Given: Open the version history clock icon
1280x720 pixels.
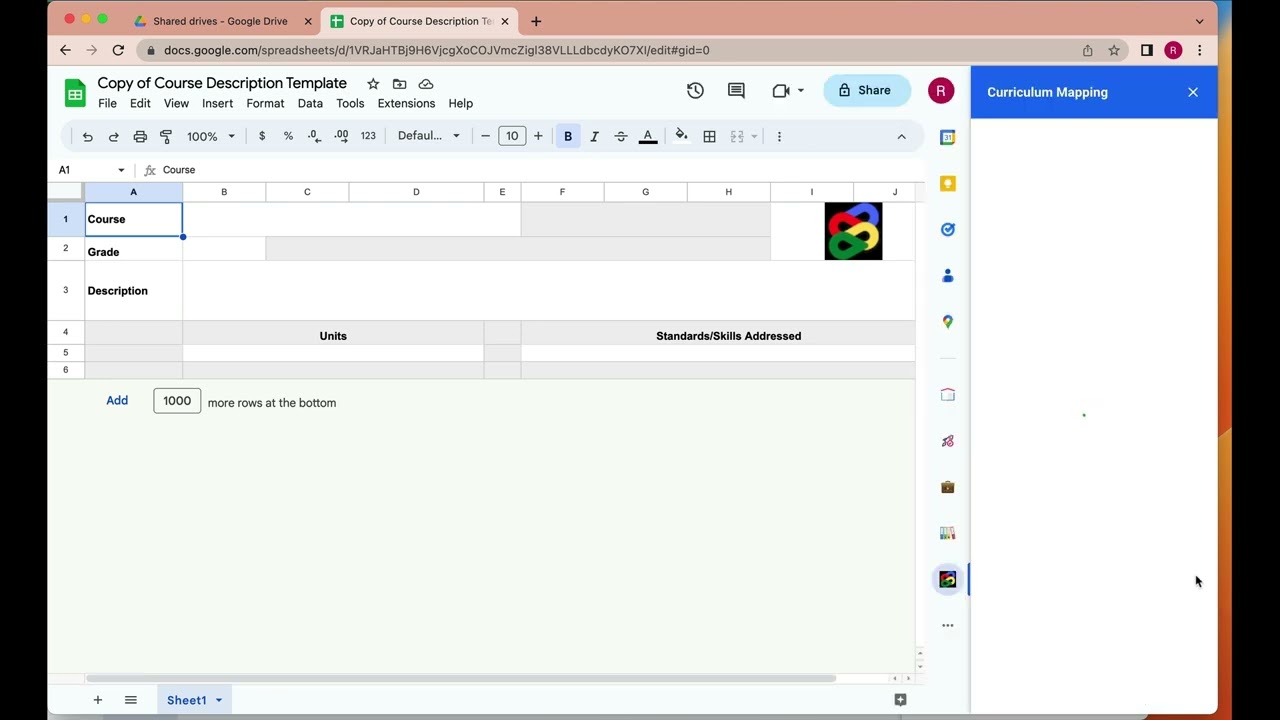Looking at the screenshot, I should tap(695, 91).
